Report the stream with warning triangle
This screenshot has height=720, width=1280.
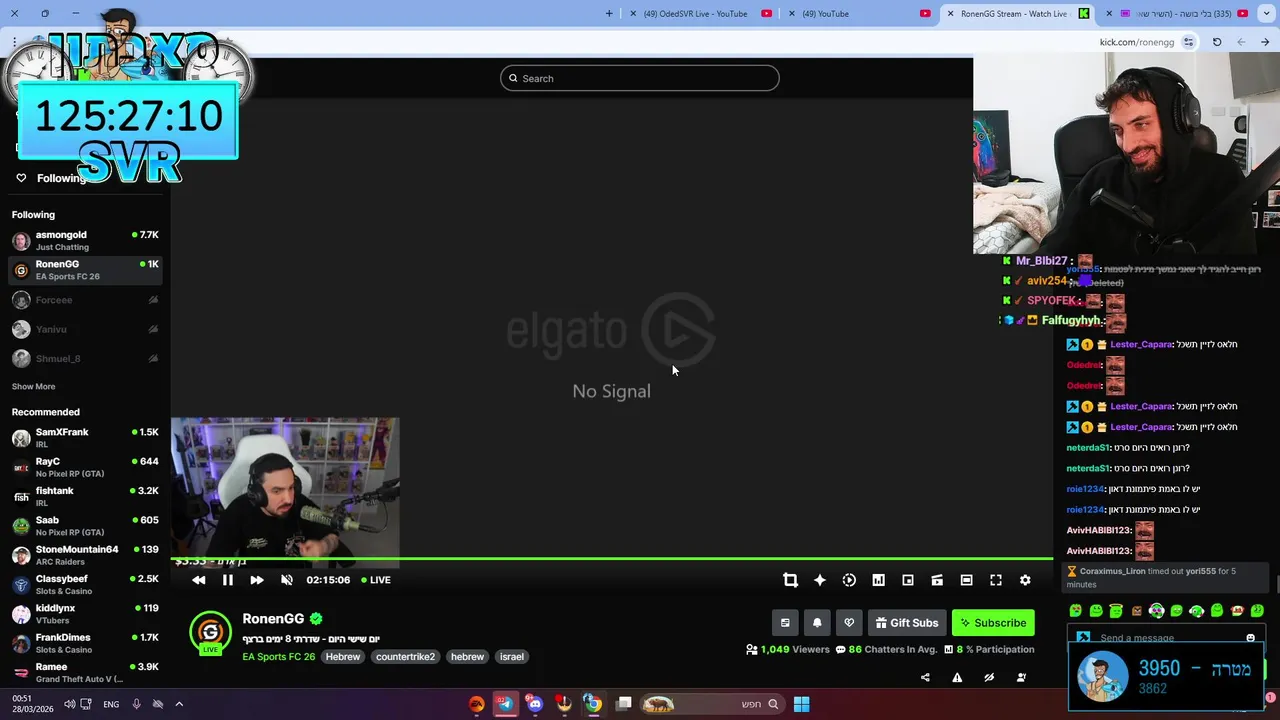click(957, 677)
